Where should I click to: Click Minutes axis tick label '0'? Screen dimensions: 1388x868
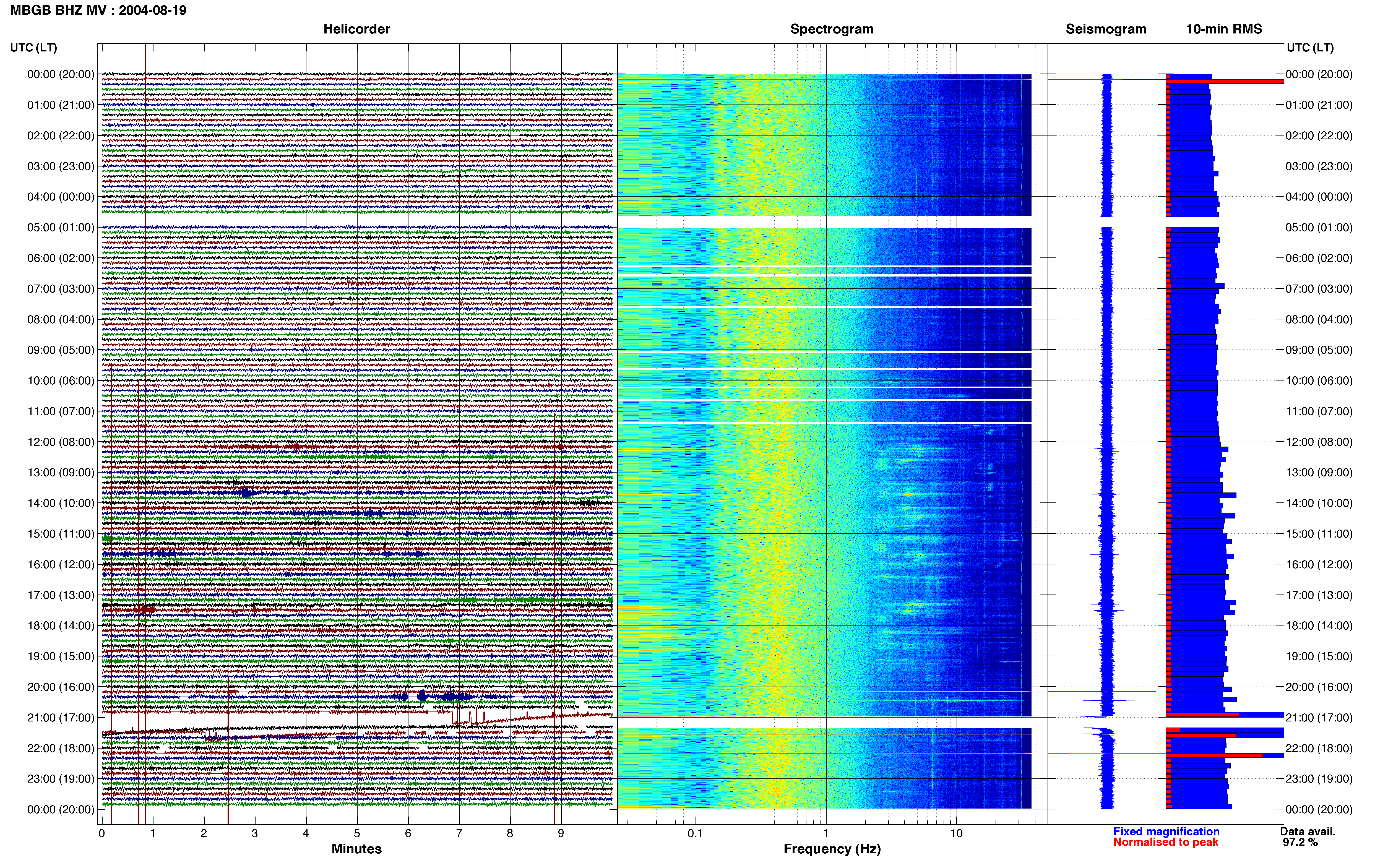(101, 833)
